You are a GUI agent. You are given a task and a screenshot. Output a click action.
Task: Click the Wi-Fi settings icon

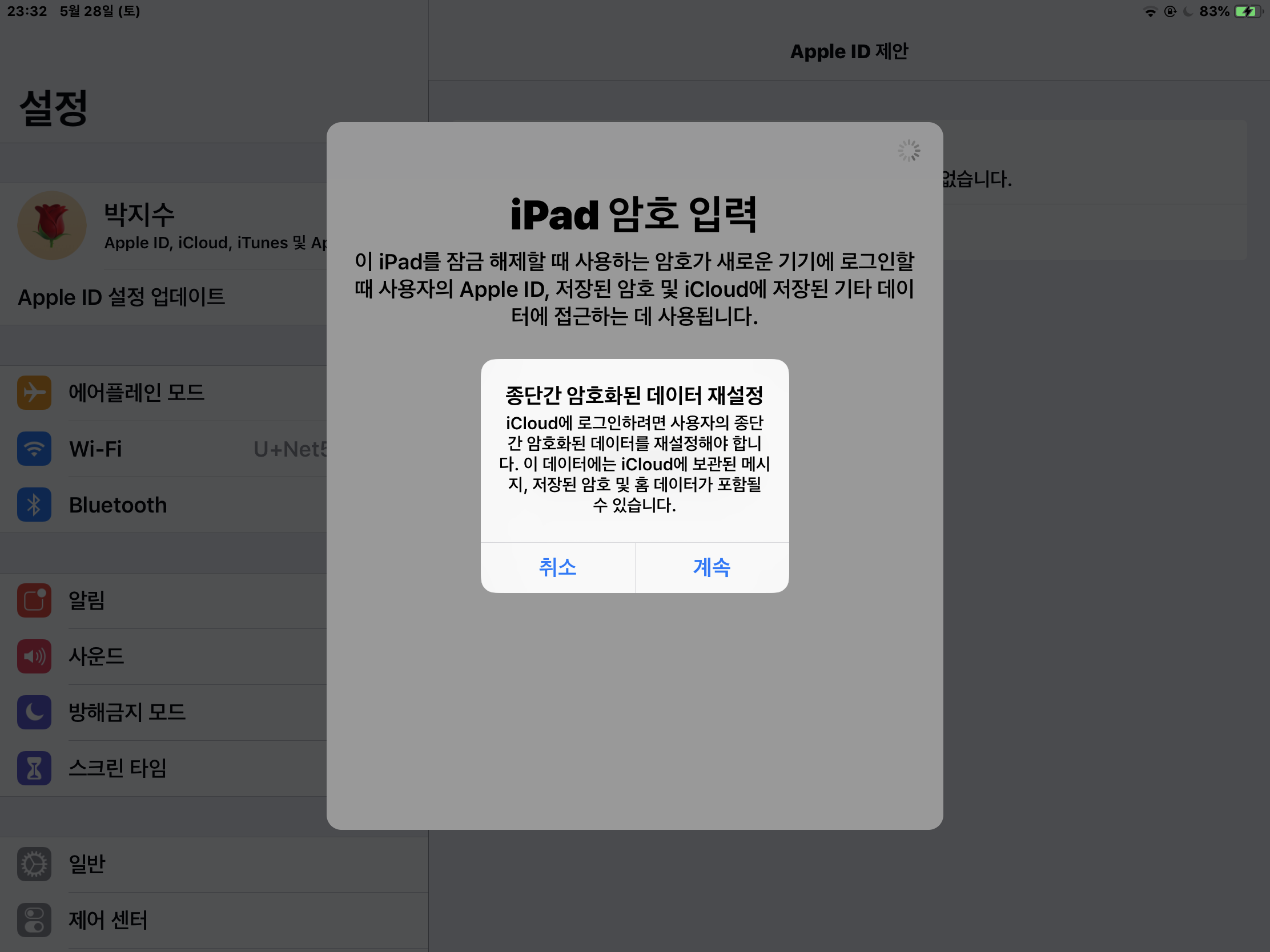point(34,449)
